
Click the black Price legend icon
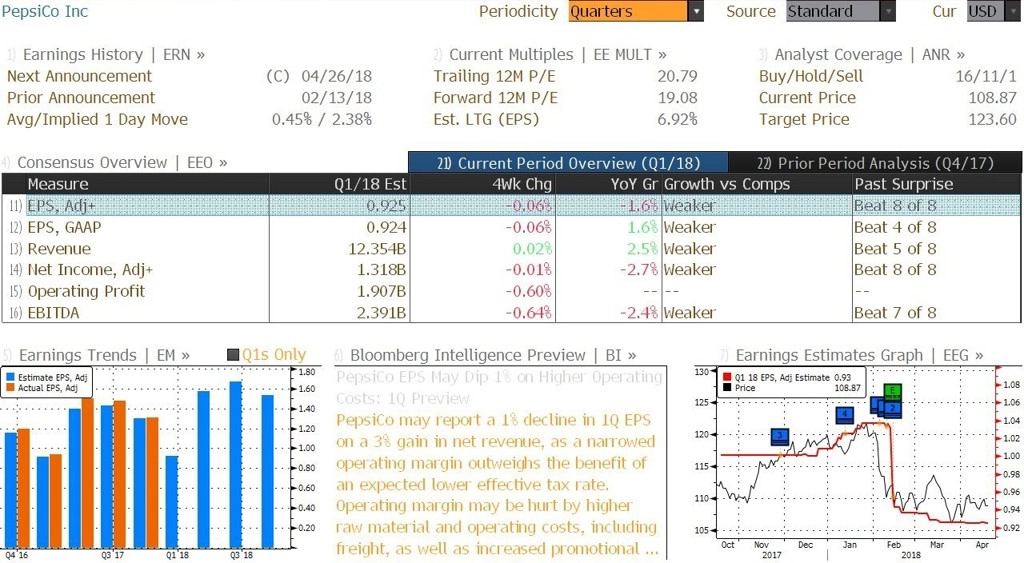[727, 388]
